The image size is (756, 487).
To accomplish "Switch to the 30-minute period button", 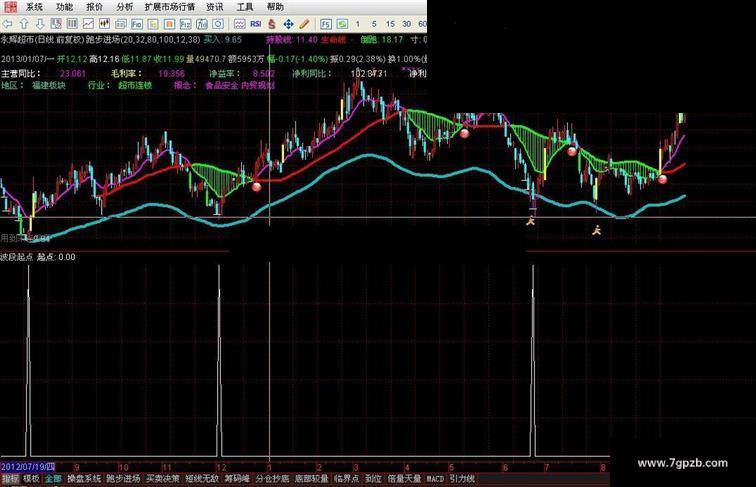I will (406, 24).
